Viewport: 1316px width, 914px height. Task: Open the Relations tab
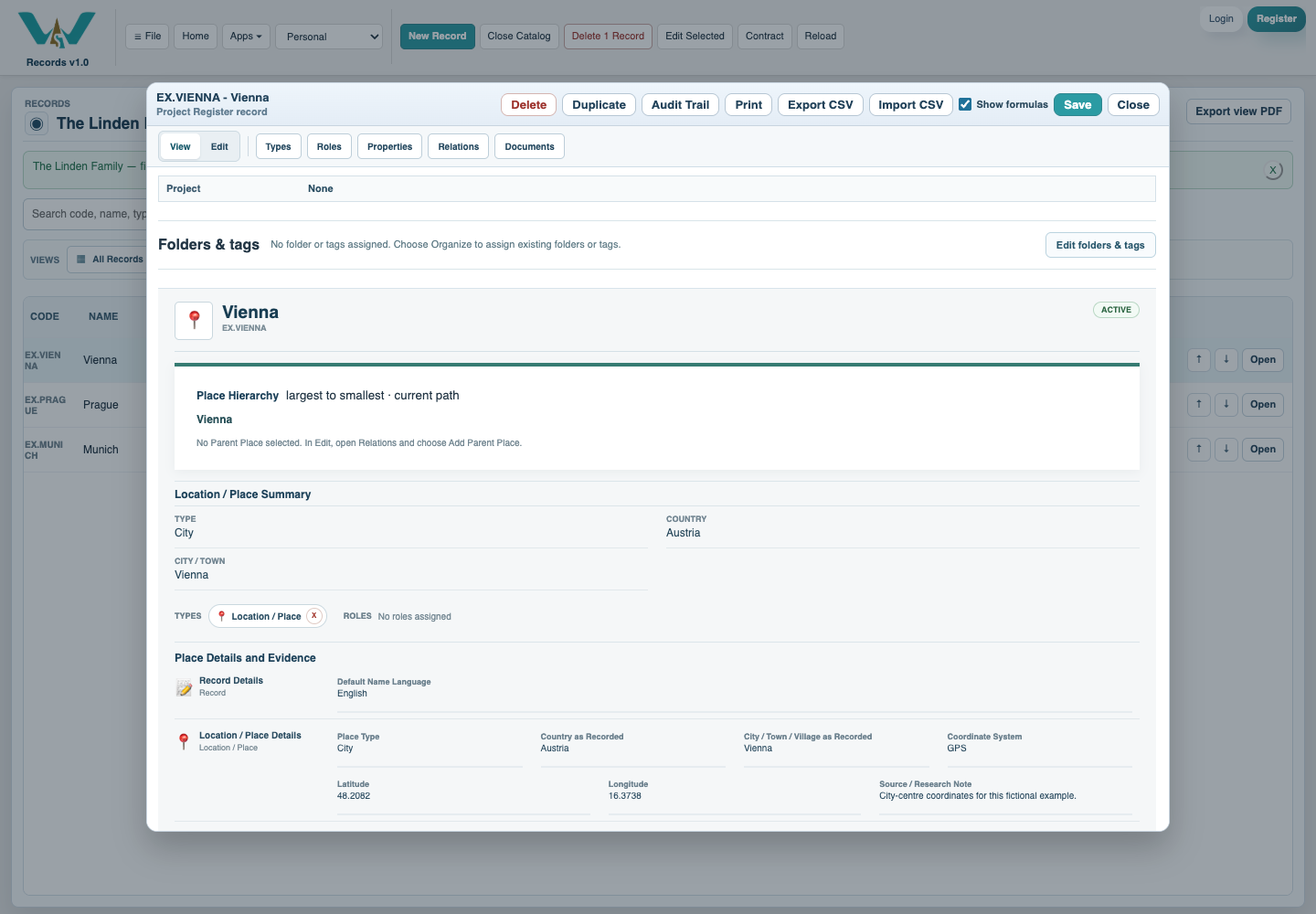[x=459, y=146]
